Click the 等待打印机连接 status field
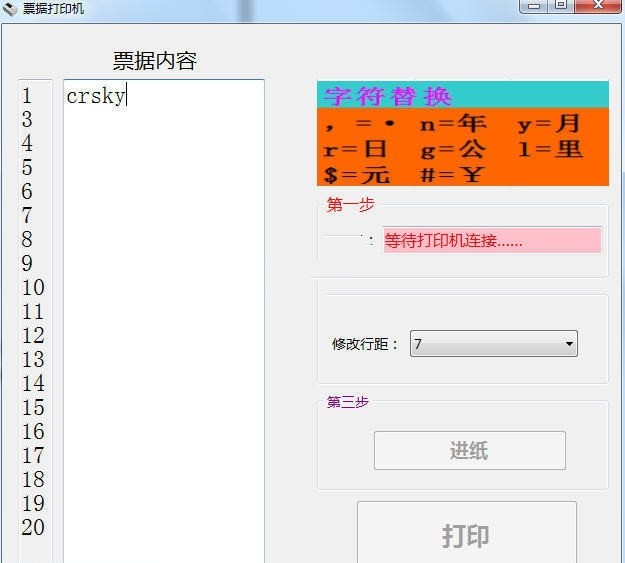The image size is (625, 563). (492, 240)
